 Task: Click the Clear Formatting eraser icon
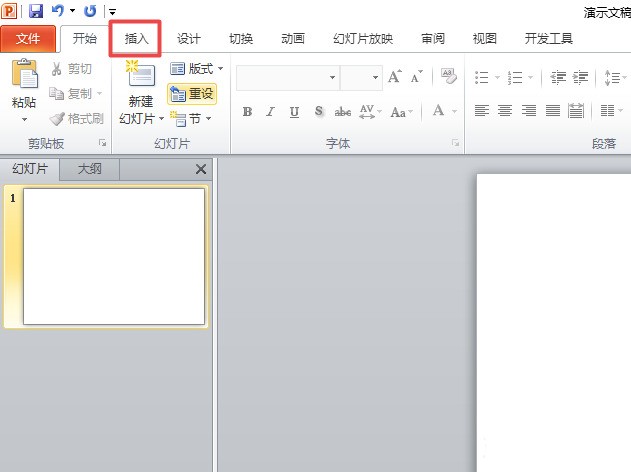point(449,76)
